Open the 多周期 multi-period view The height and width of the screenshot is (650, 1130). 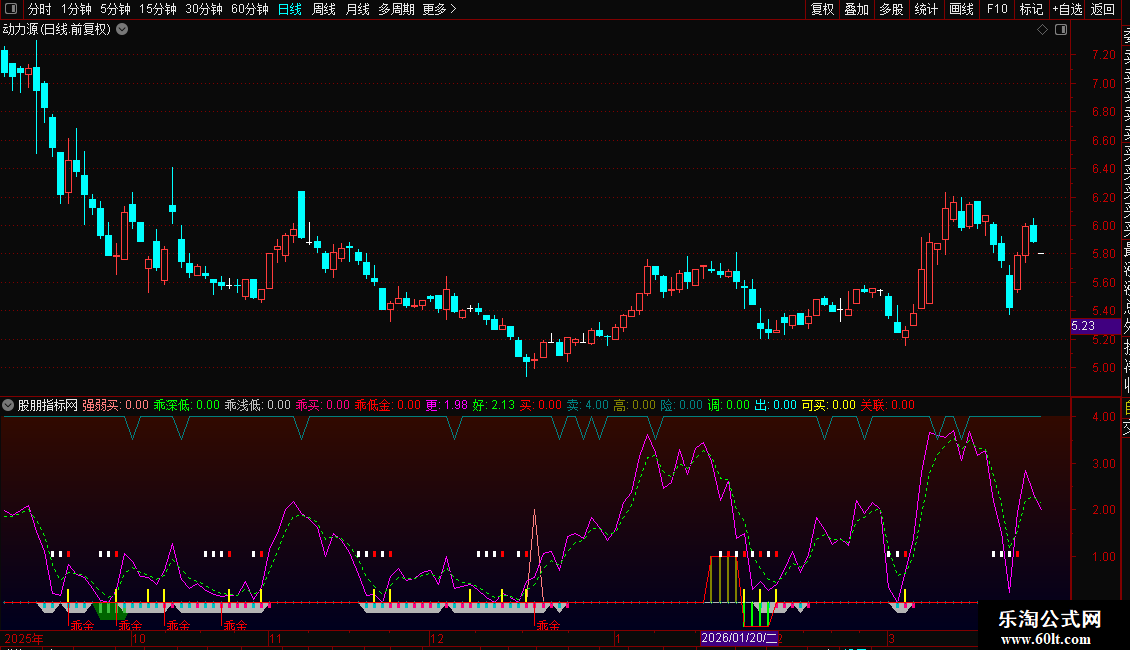coord(396,9)
